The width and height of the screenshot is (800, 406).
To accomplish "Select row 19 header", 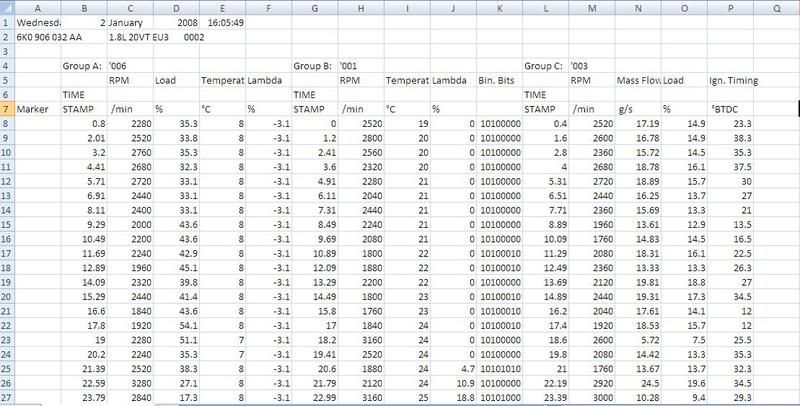I will click(7, 282).
